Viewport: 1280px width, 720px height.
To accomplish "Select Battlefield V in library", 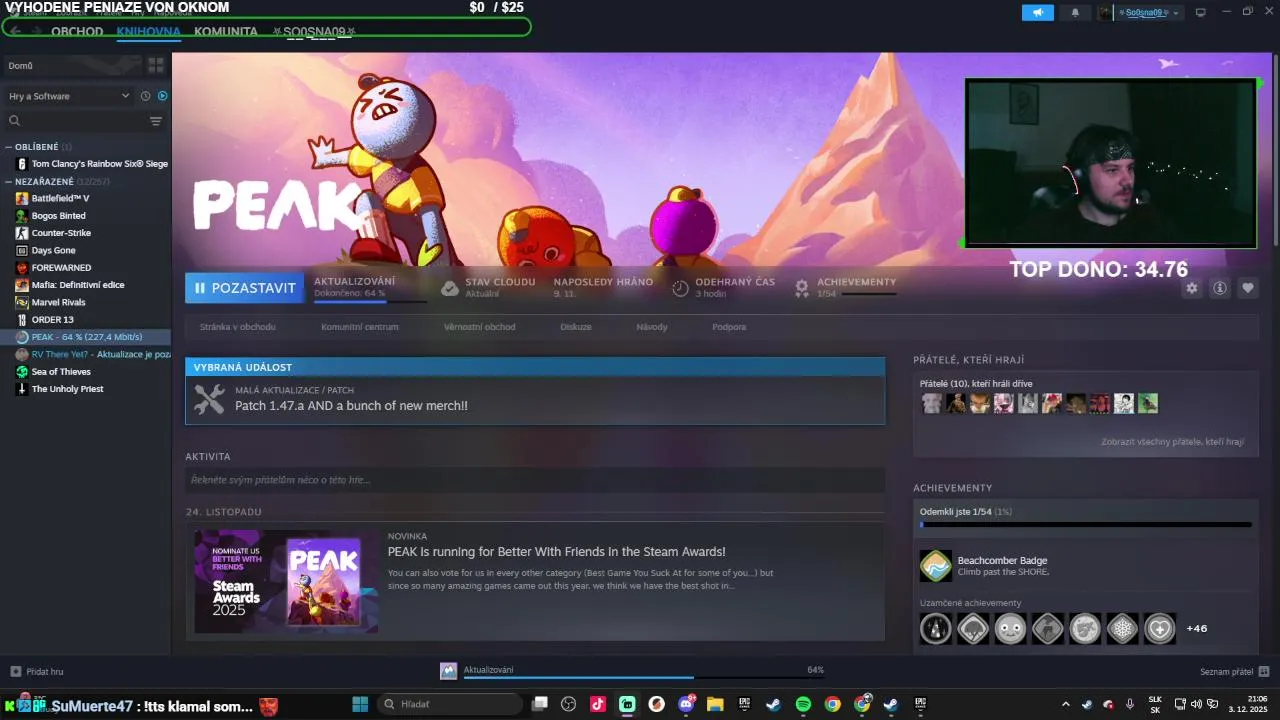I will (x=60, y=198).
